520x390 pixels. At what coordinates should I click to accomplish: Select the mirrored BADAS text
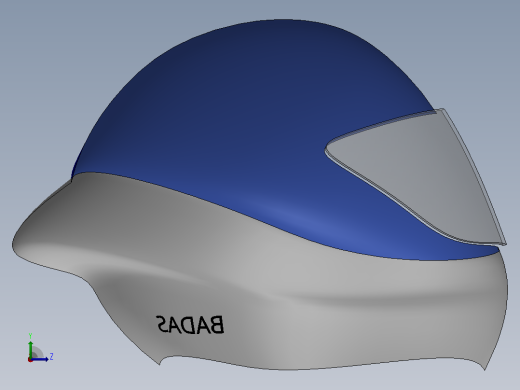[190, 324]
